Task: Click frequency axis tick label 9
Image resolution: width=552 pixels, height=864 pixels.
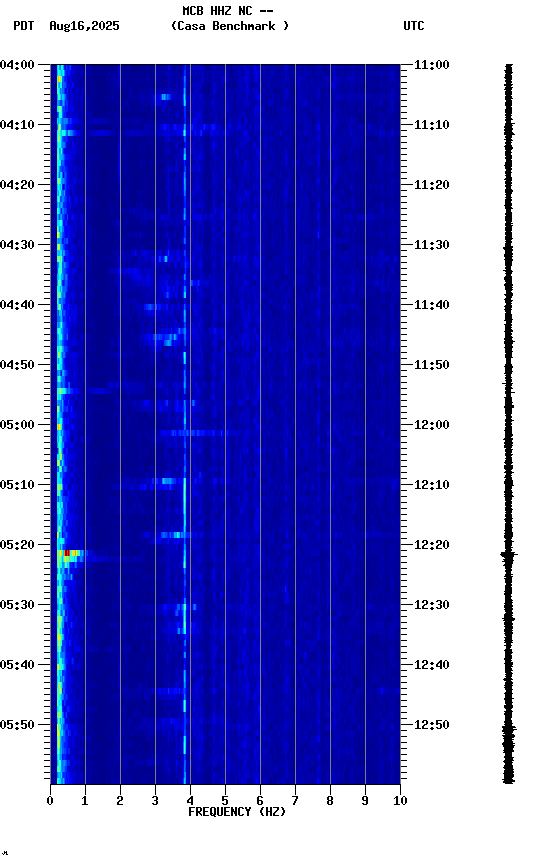Action: pos(365,801)
